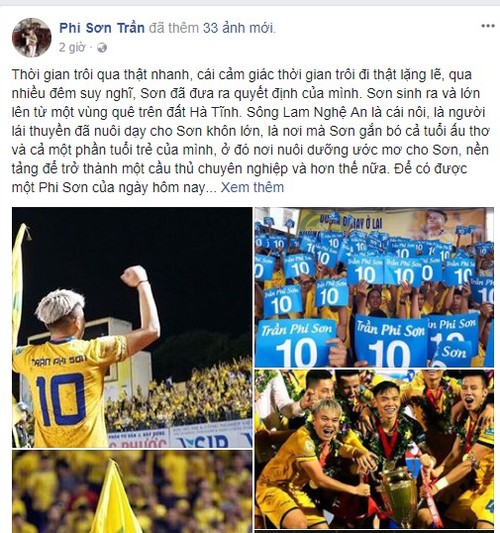Click the public globe privacy icon

(102, 48)
